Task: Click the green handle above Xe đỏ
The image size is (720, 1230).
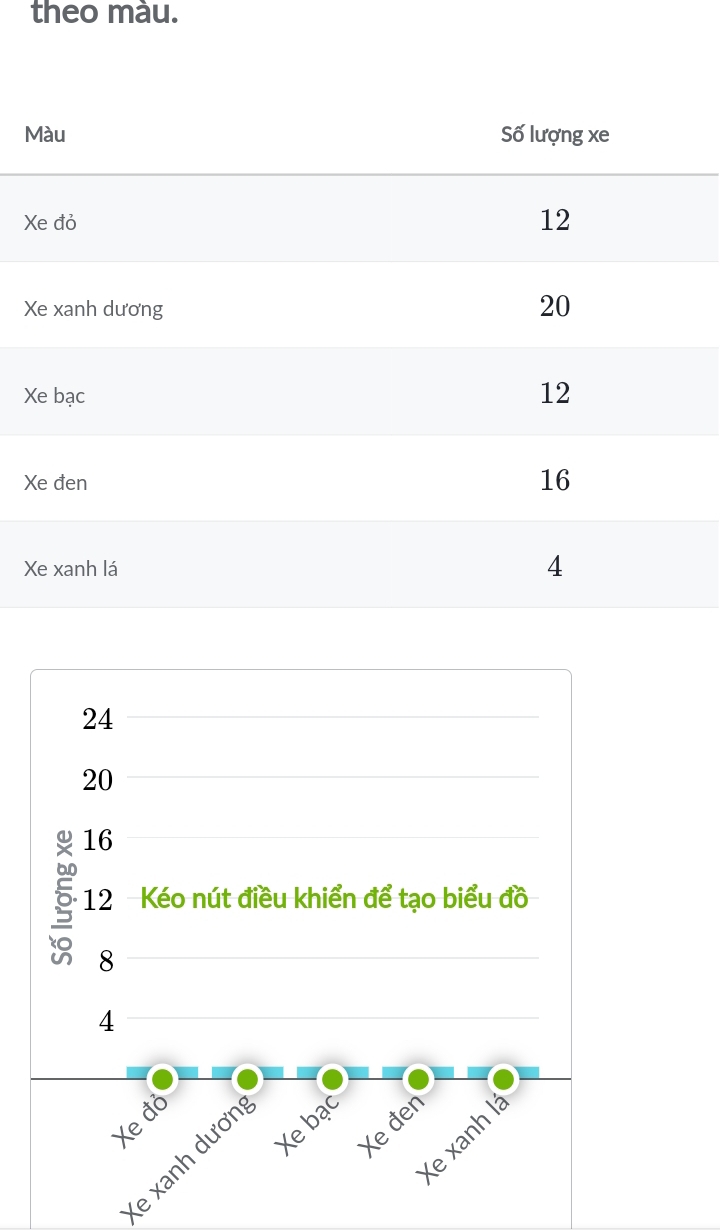Action: [161, 1079]
